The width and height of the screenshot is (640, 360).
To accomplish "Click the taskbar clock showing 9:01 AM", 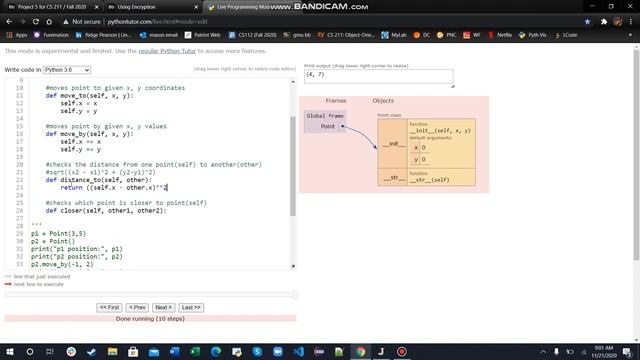I will 604,352.
